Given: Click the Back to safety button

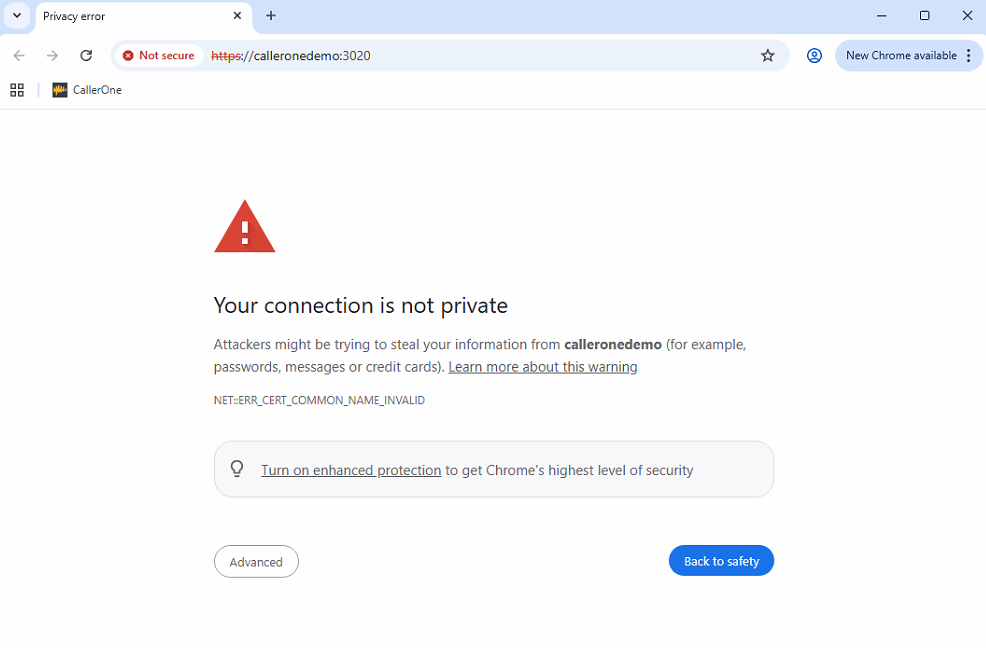Looking at the screenshot, I should [721, 561].
